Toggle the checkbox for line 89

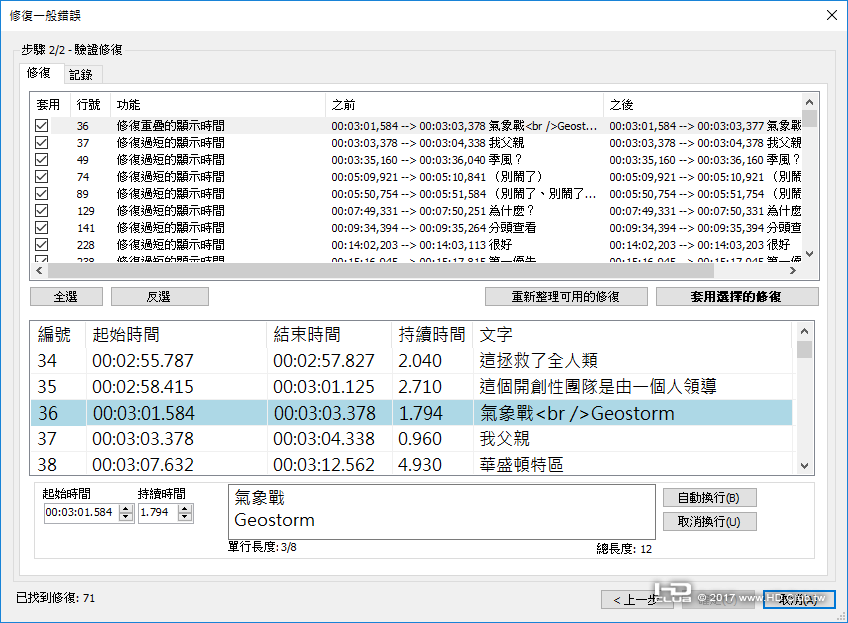[x=42, y=194]
